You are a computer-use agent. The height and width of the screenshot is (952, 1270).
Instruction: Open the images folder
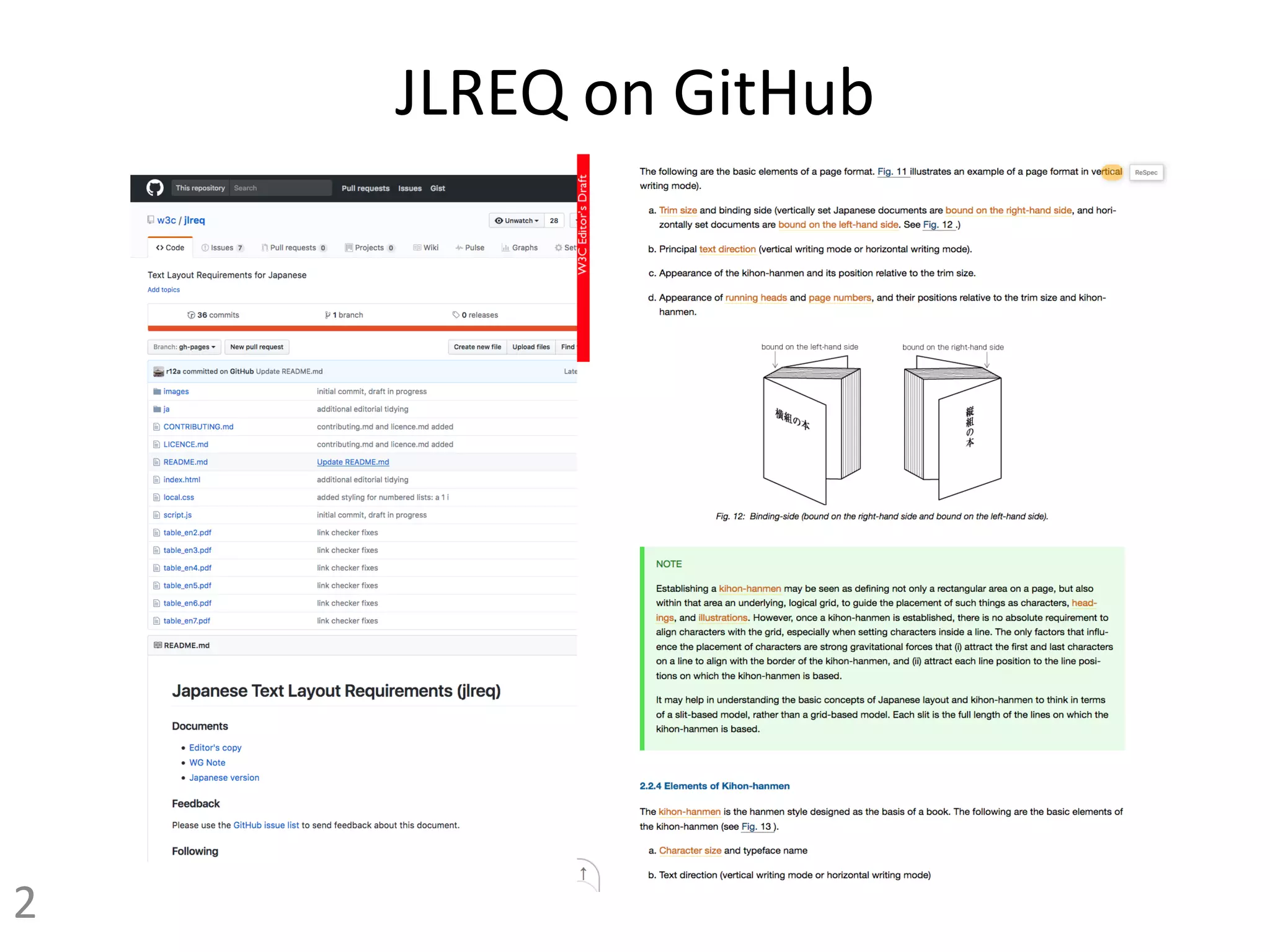(x=176, y=391)
